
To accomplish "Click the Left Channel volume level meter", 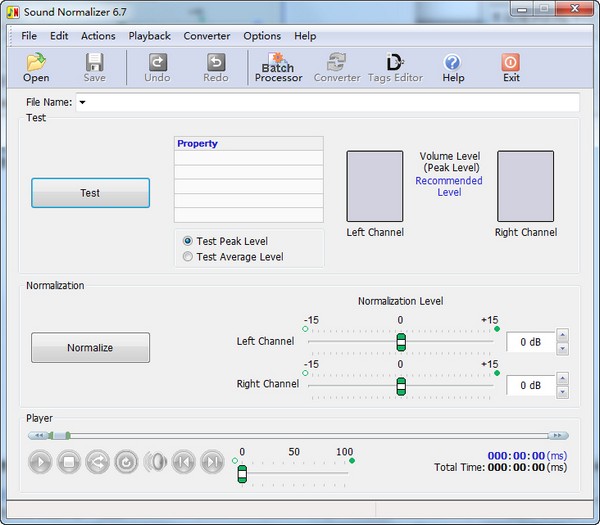I will [375, 186].
